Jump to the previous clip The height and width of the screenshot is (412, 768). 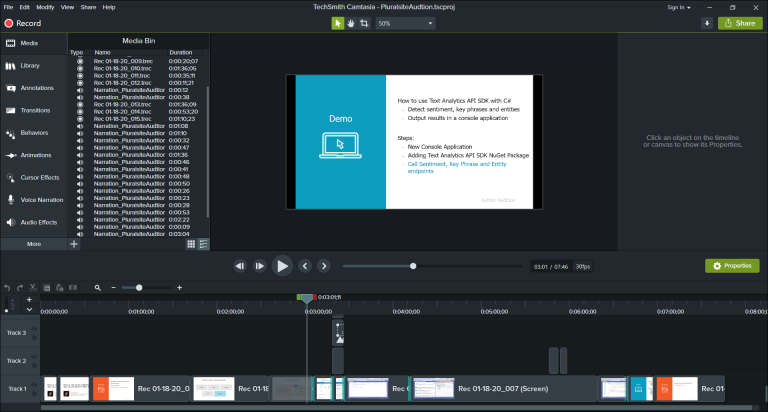point(305,266)
